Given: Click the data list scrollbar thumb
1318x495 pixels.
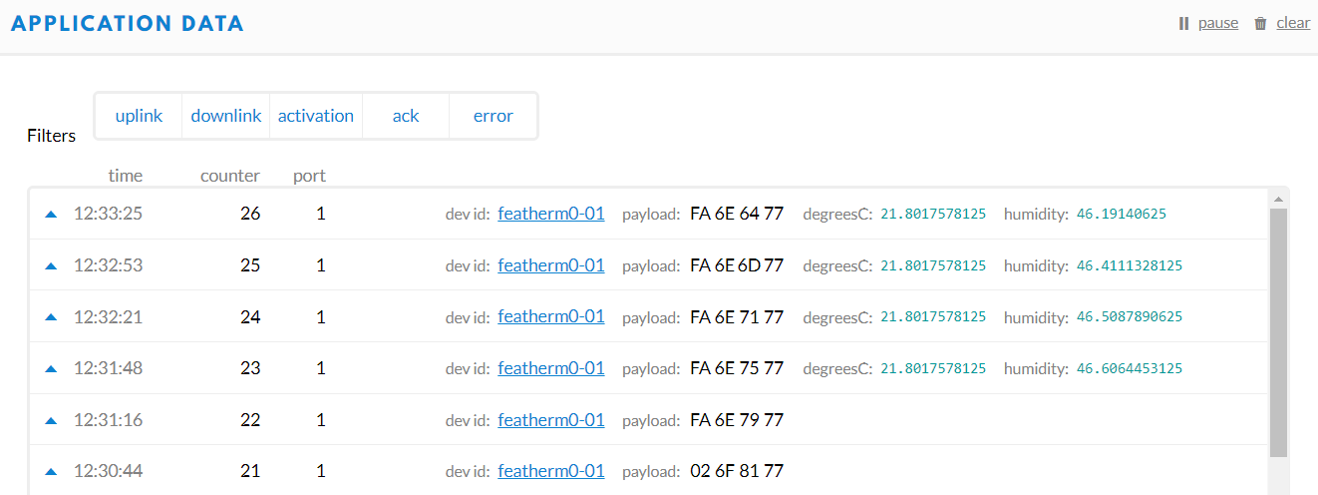Looking at the screenshot, I should (1278, 333).
